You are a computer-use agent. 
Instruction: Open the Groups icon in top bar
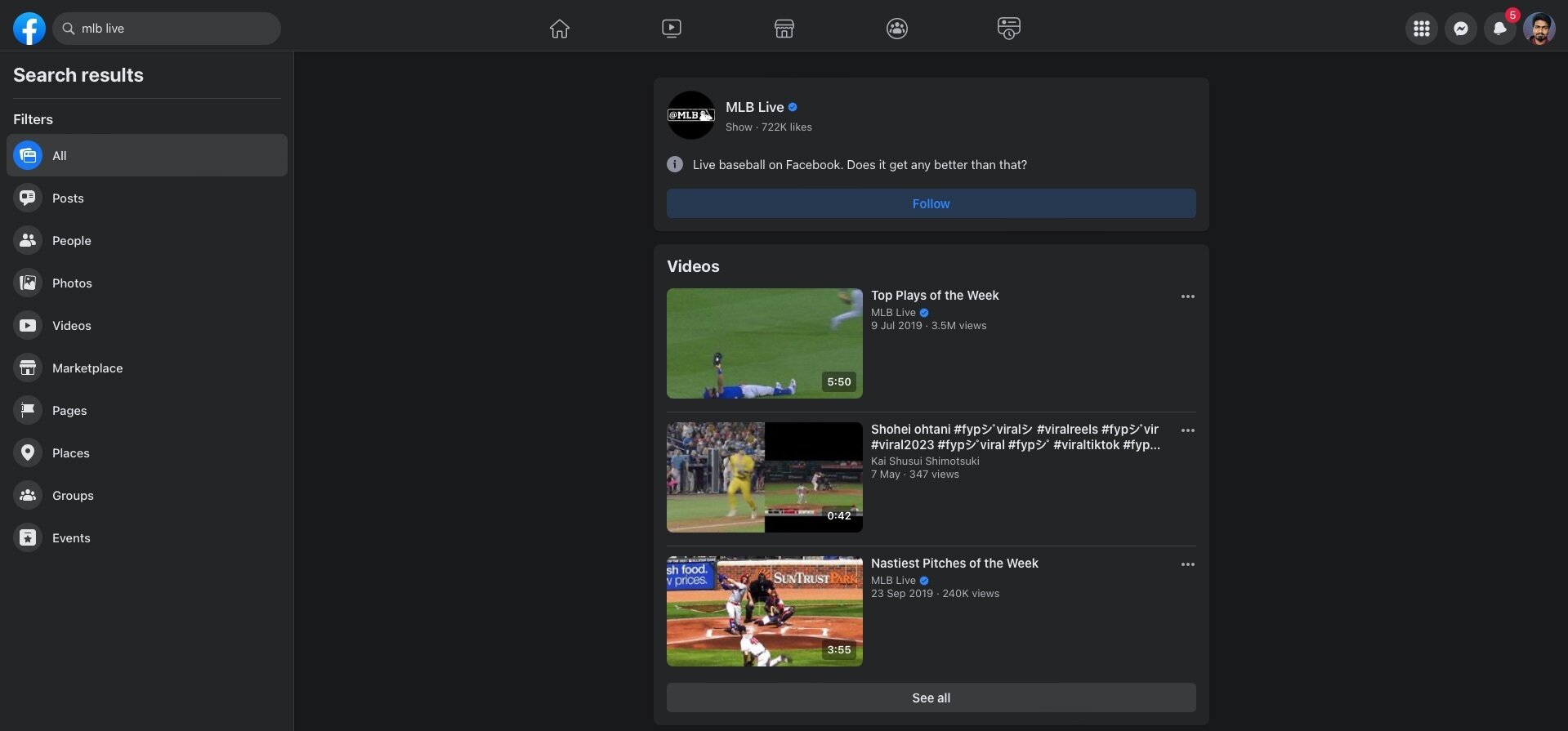coord(897,29)
